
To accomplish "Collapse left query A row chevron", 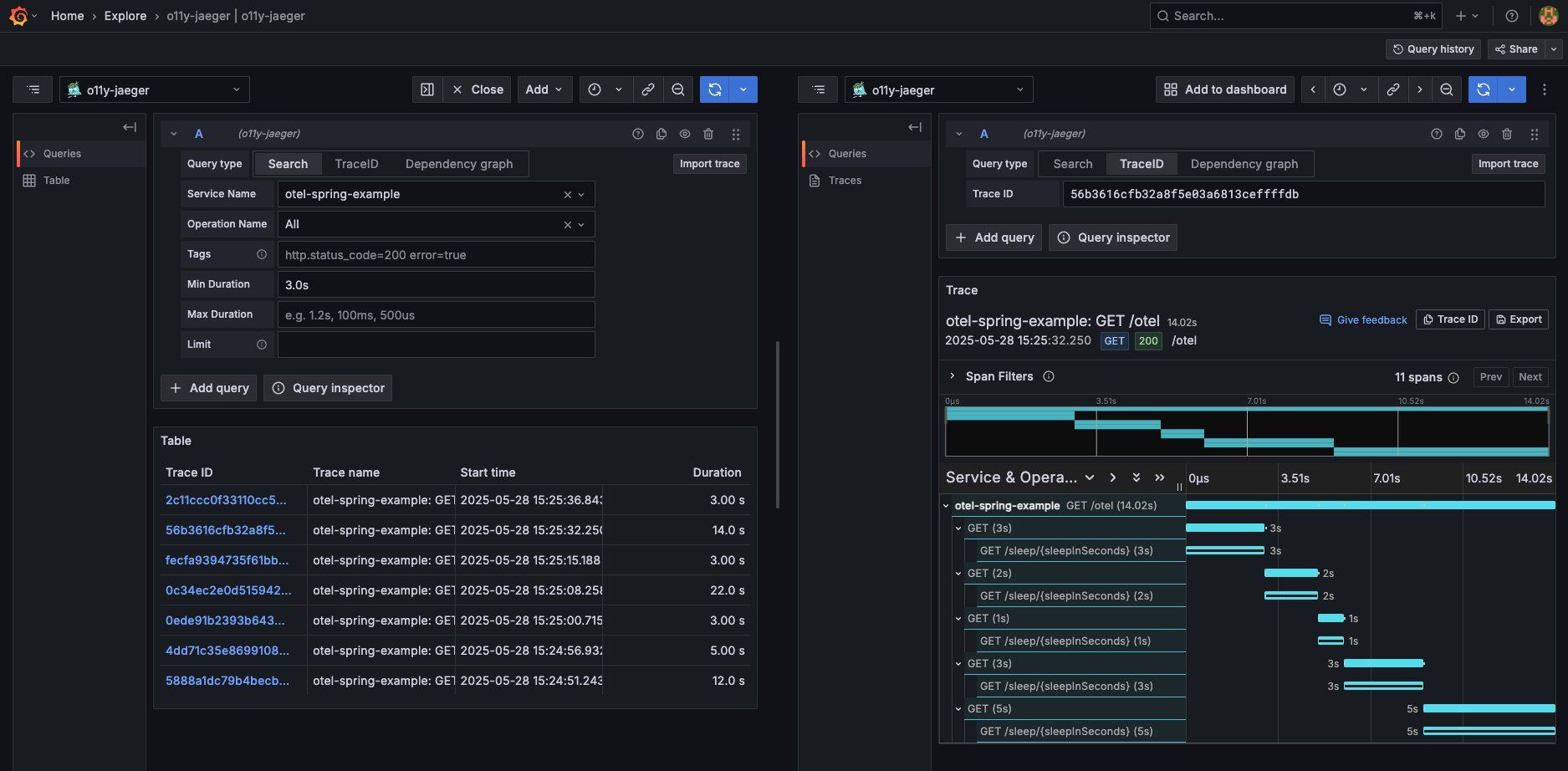I will pyautogui.click(x=174, y=134).
